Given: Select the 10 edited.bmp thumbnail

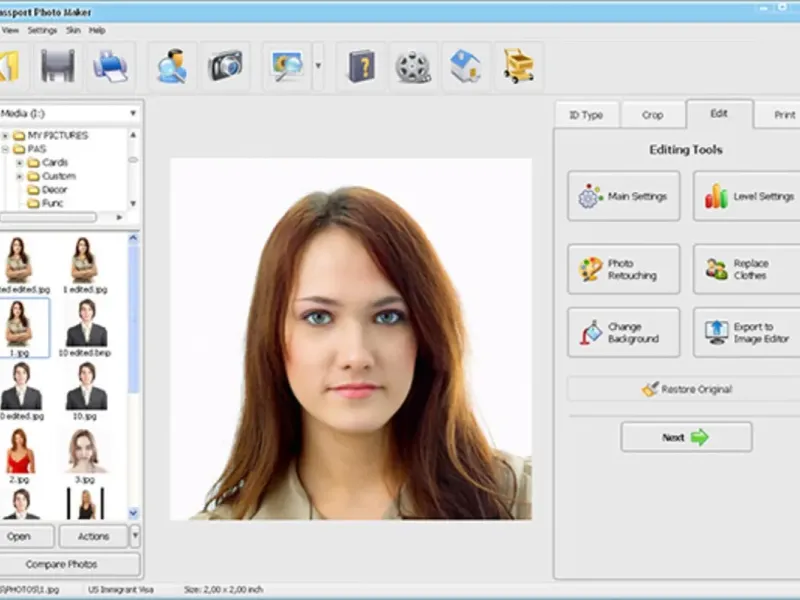Looking at the screenshot, I should 86,326.
